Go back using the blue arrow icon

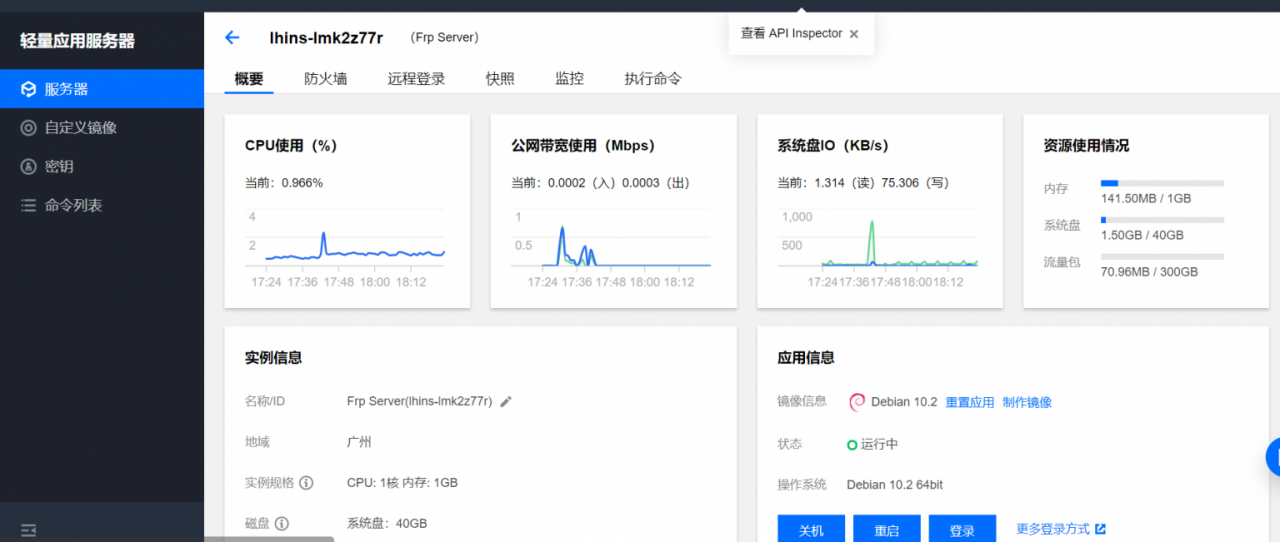click(x=232, y=37)
